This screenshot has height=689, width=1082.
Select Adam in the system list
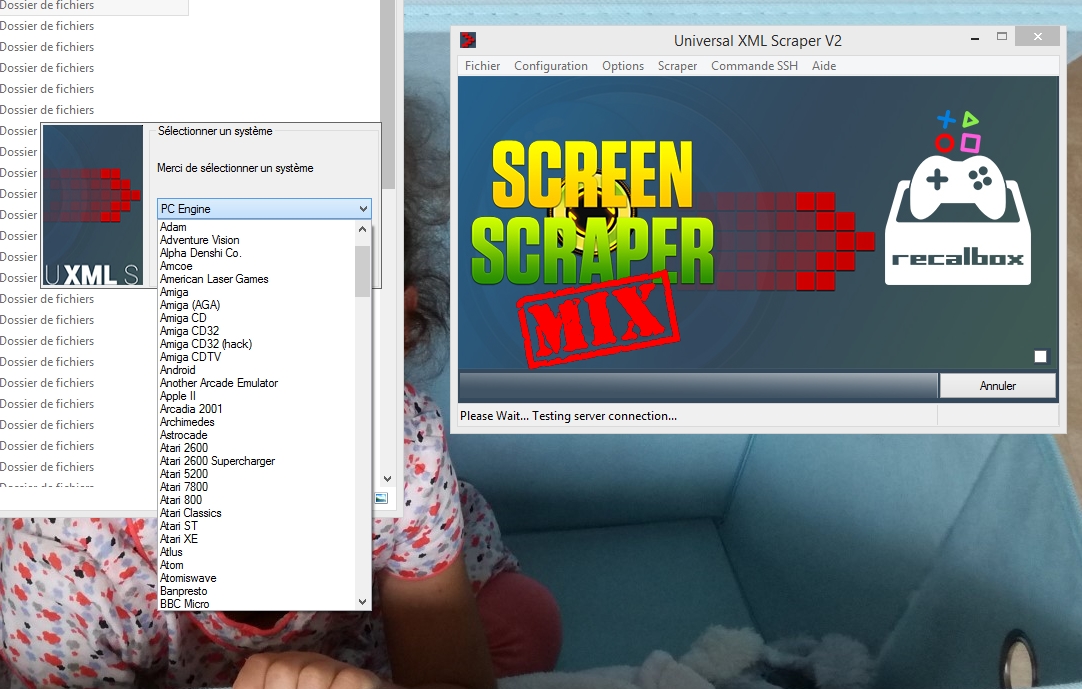[x=257, y=227]
